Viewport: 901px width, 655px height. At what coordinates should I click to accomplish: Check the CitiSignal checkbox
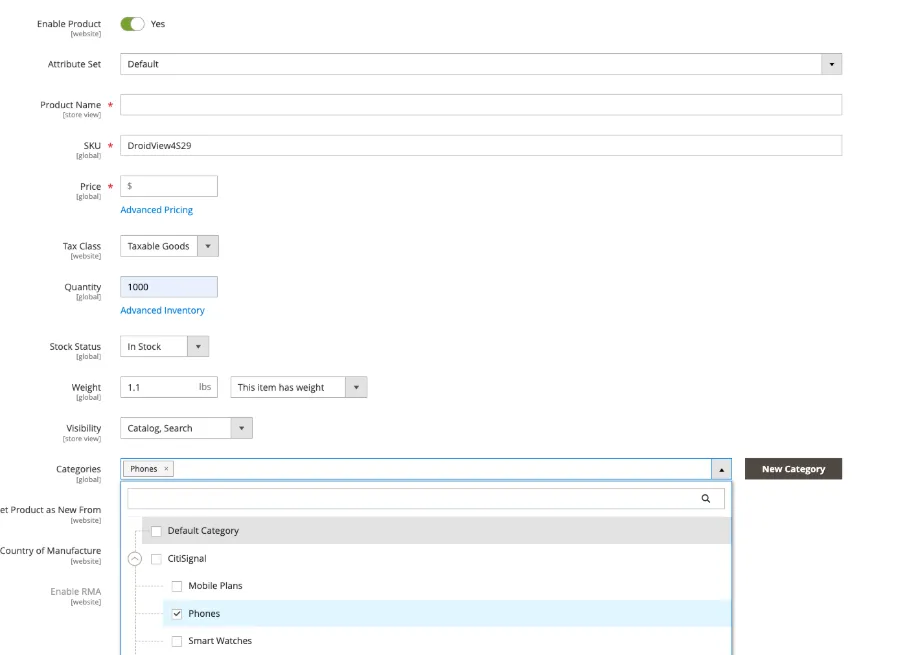coord(156,558)
